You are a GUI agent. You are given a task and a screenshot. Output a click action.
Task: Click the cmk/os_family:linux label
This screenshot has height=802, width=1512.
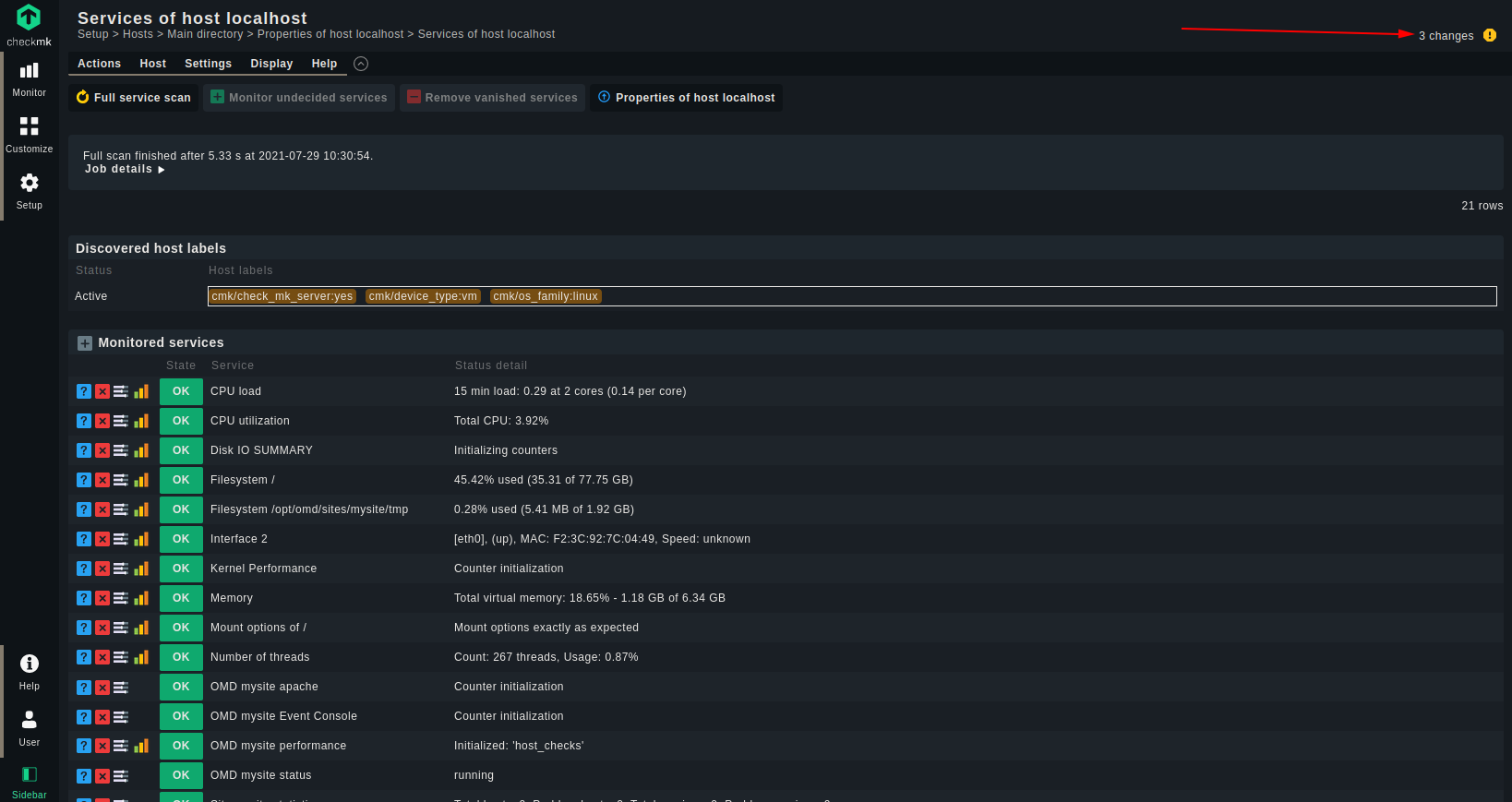[546, 296]
